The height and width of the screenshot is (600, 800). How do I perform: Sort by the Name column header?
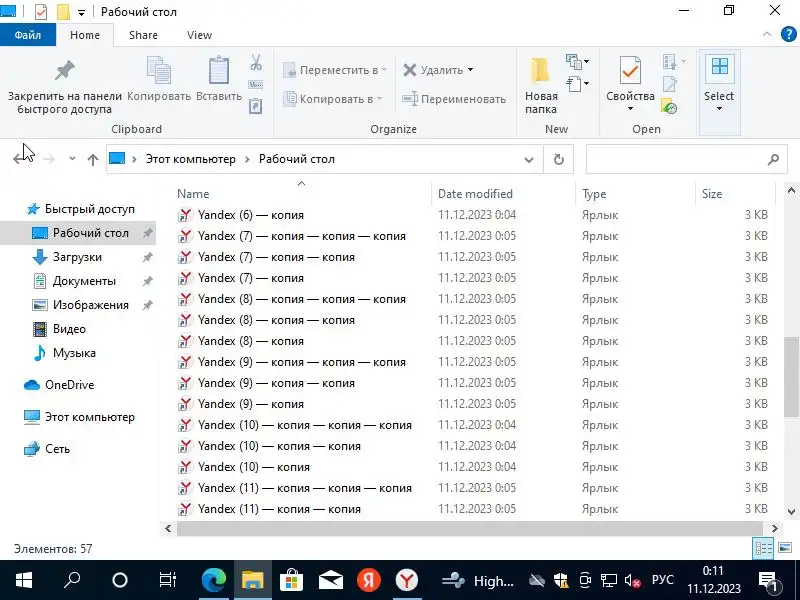tap(193, 194)
